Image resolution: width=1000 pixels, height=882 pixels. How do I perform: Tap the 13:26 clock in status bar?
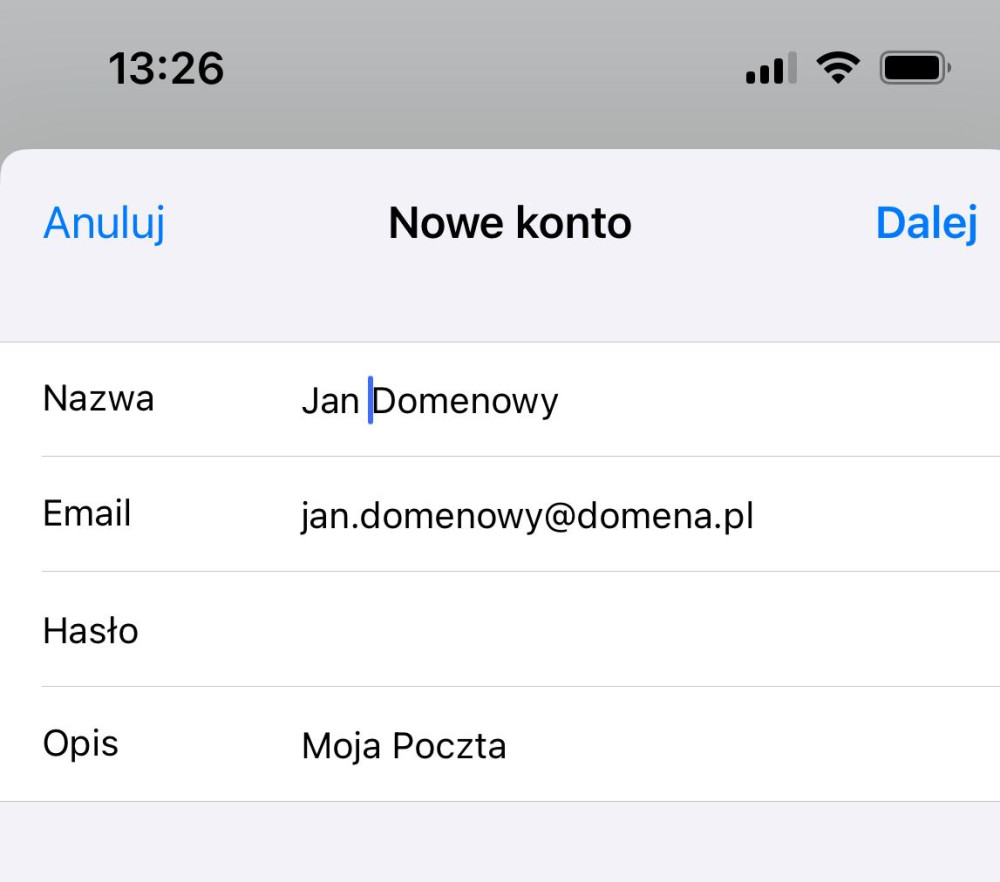point(166,69)
